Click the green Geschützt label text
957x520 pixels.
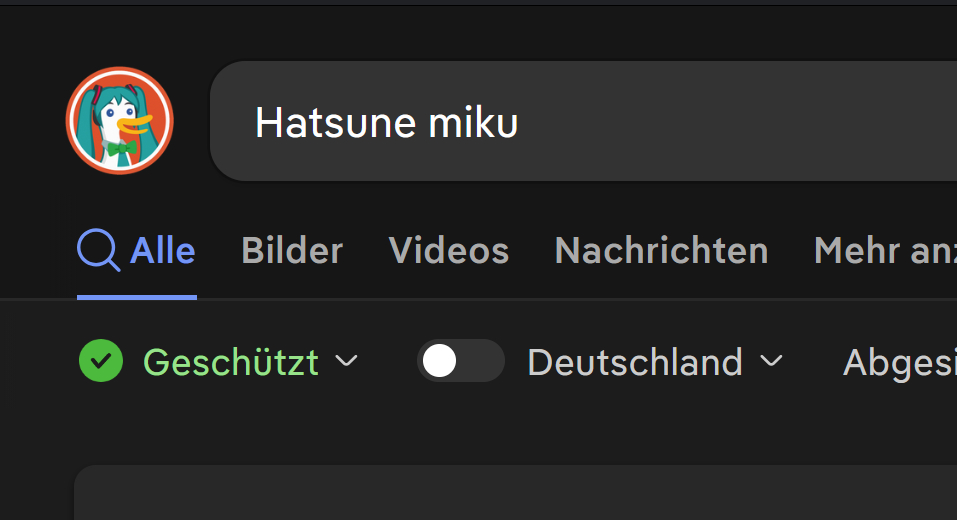tap(231, 361)
